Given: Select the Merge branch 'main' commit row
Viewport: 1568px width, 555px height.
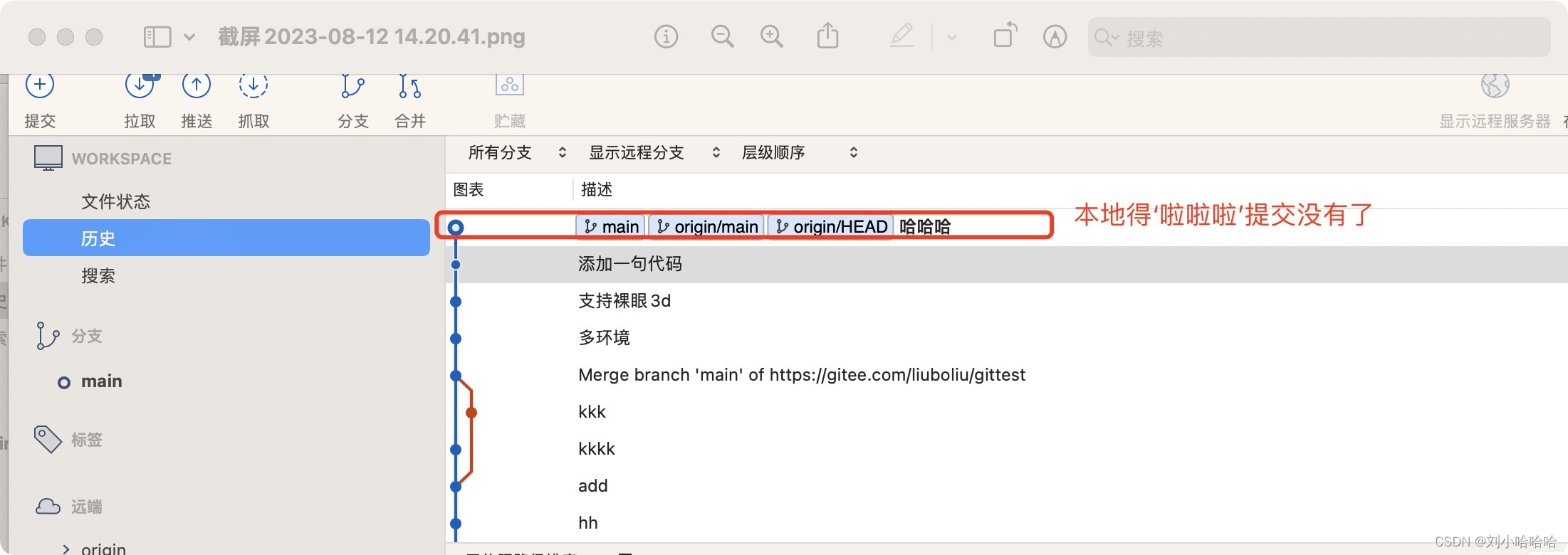Looking at the screenshot, I should click(1007, 375).
